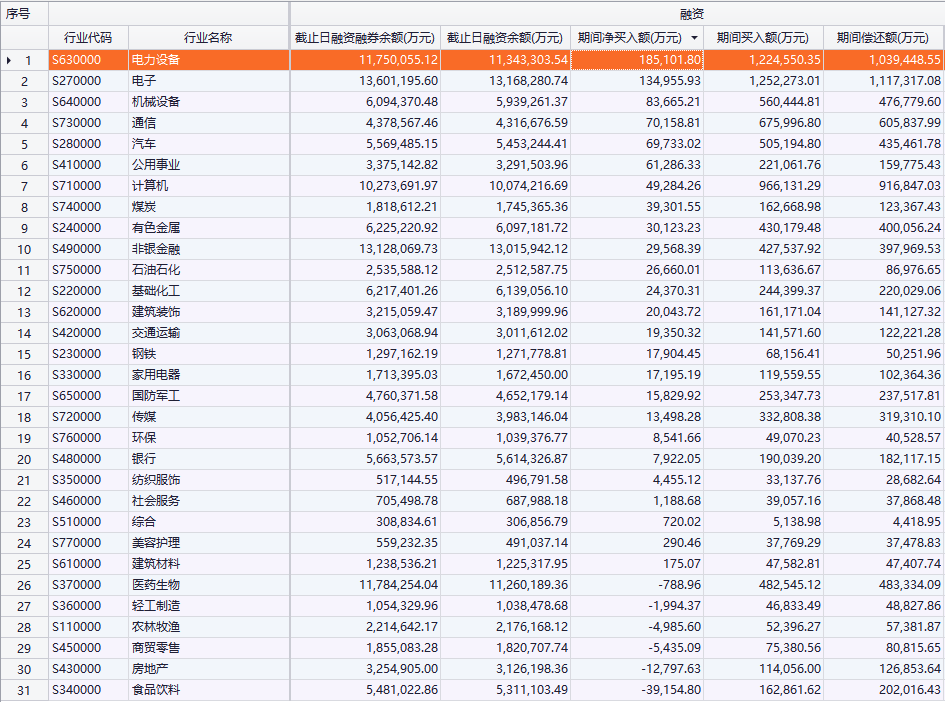945x702 pixels.
Task: Click the sort arrow in 期间净买入额 header
Action: [x=694, y=38]
